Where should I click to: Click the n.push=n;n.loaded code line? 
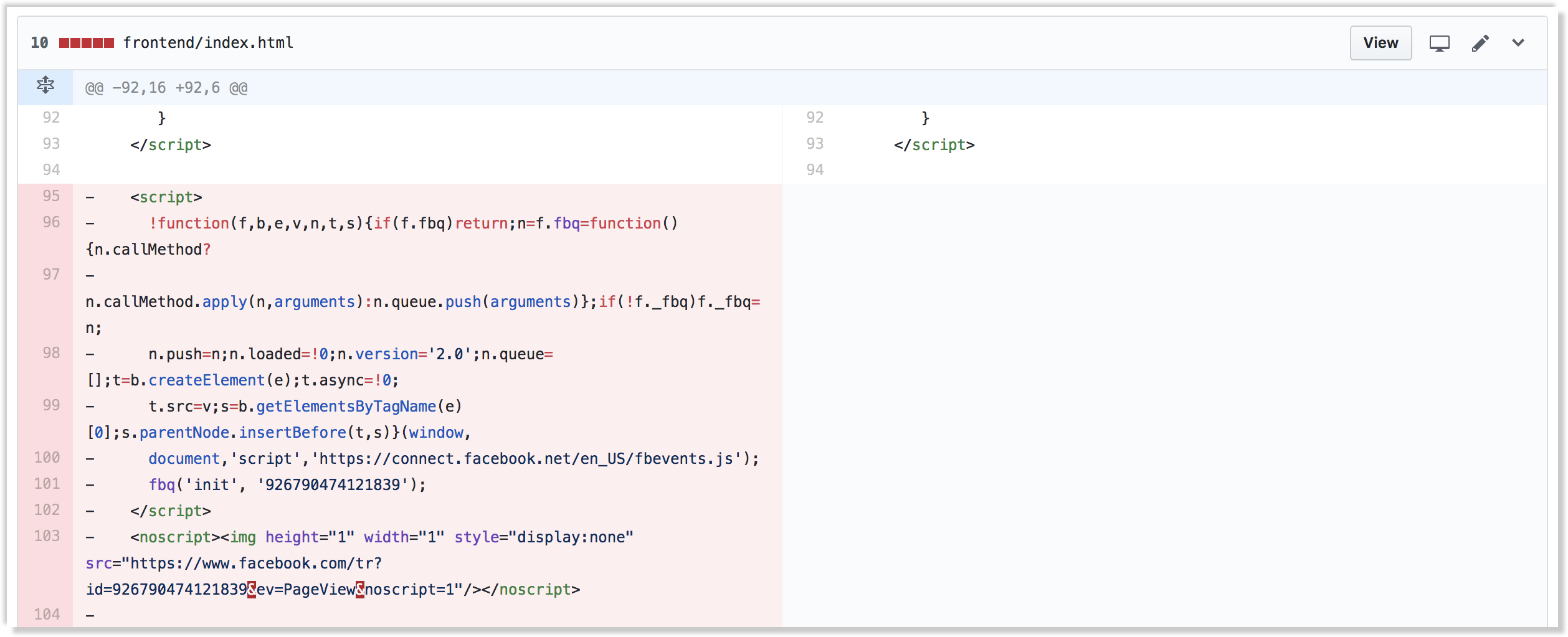coord(351,354)
